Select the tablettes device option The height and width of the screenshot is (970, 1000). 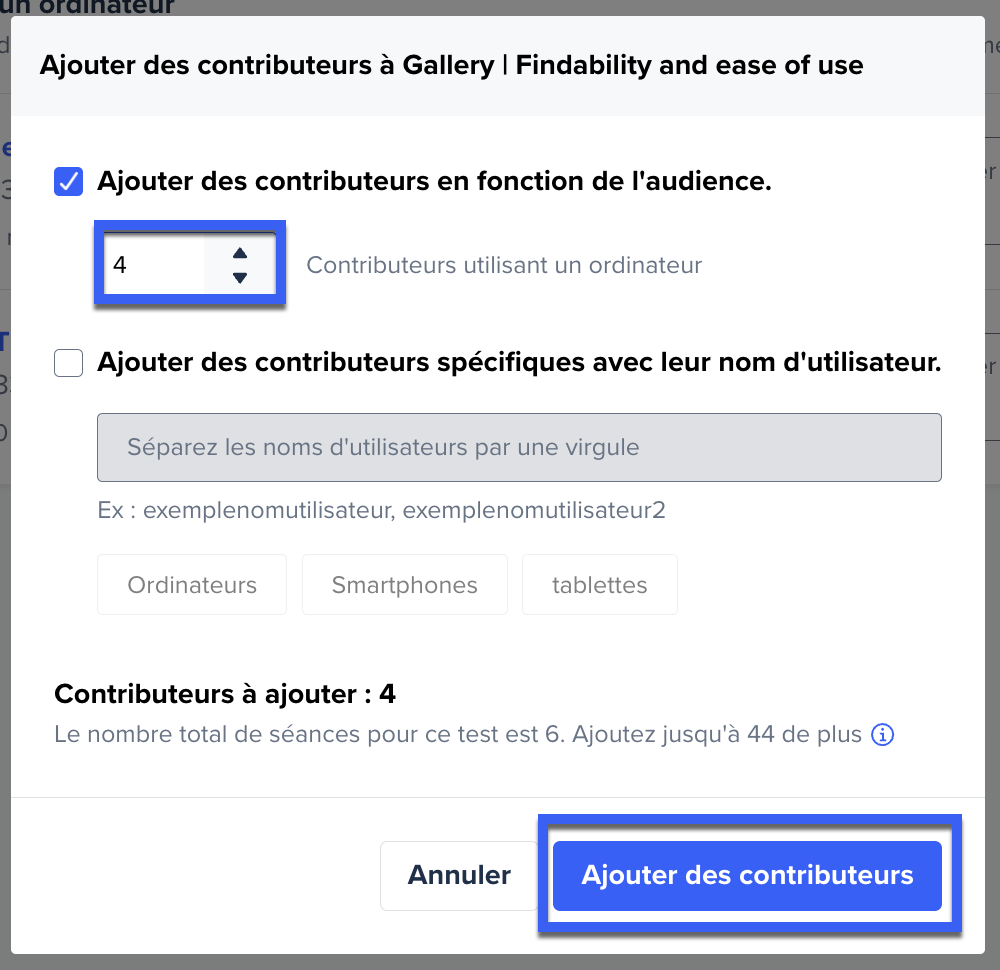599,585
